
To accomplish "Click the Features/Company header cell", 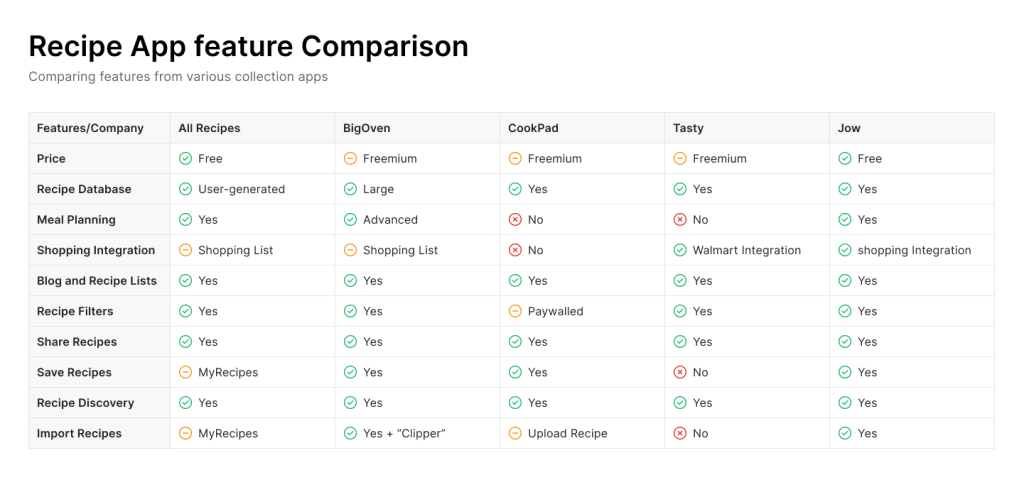I will click(x=99, y=128).
